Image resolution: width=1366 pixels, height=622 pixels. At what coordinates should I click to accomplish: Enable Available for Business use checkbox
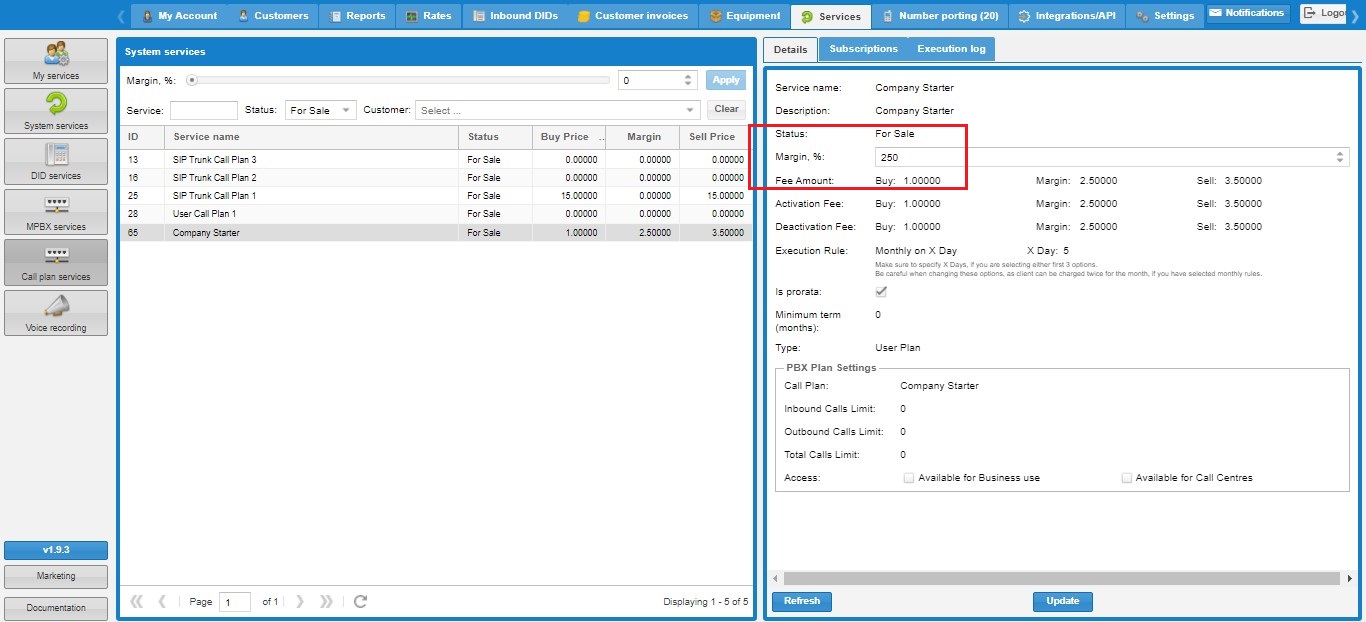coord(909,478)
